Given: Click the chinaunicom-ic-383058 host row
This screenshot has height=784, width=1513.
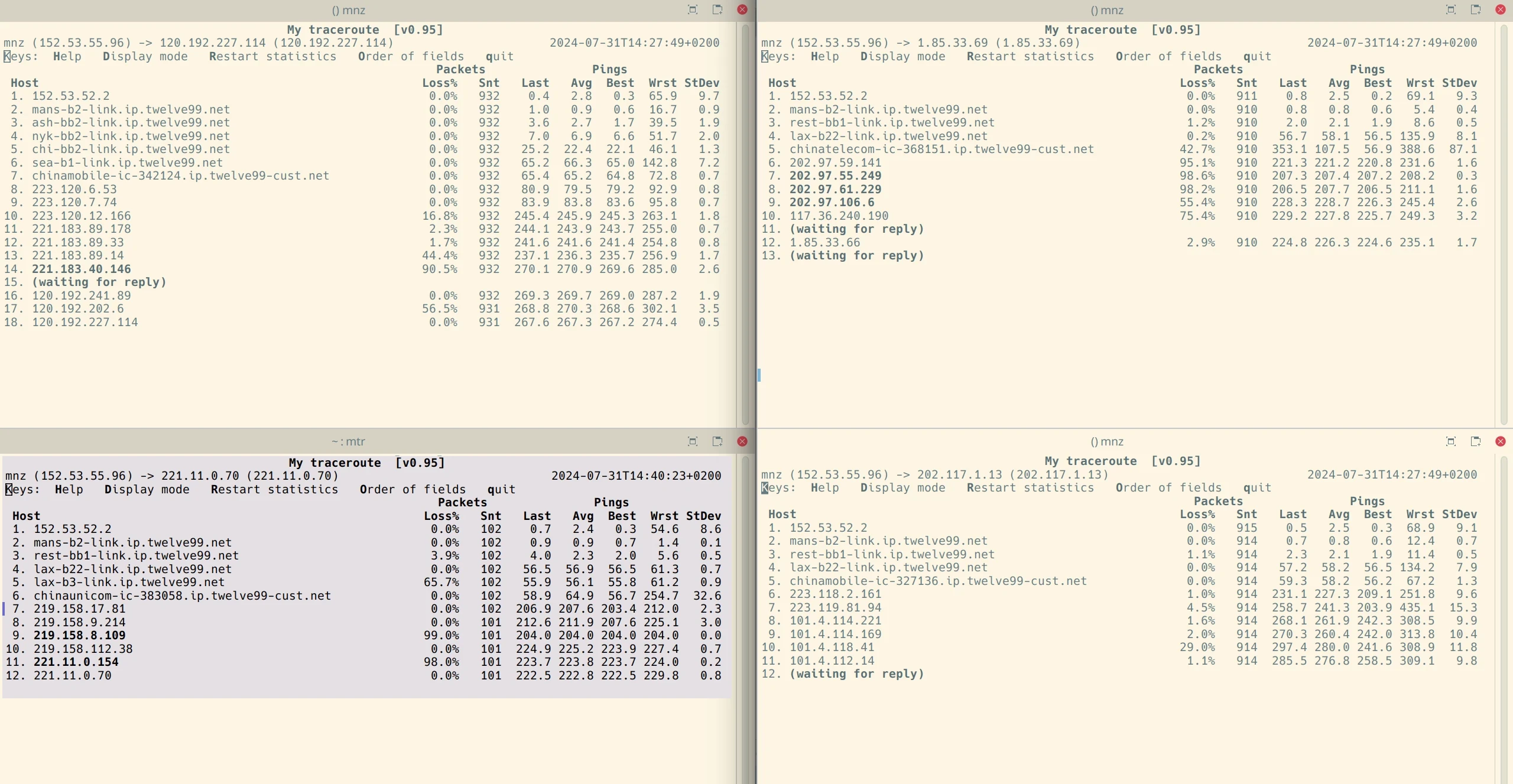Looking at the screenshot, I should coord(182,596).
